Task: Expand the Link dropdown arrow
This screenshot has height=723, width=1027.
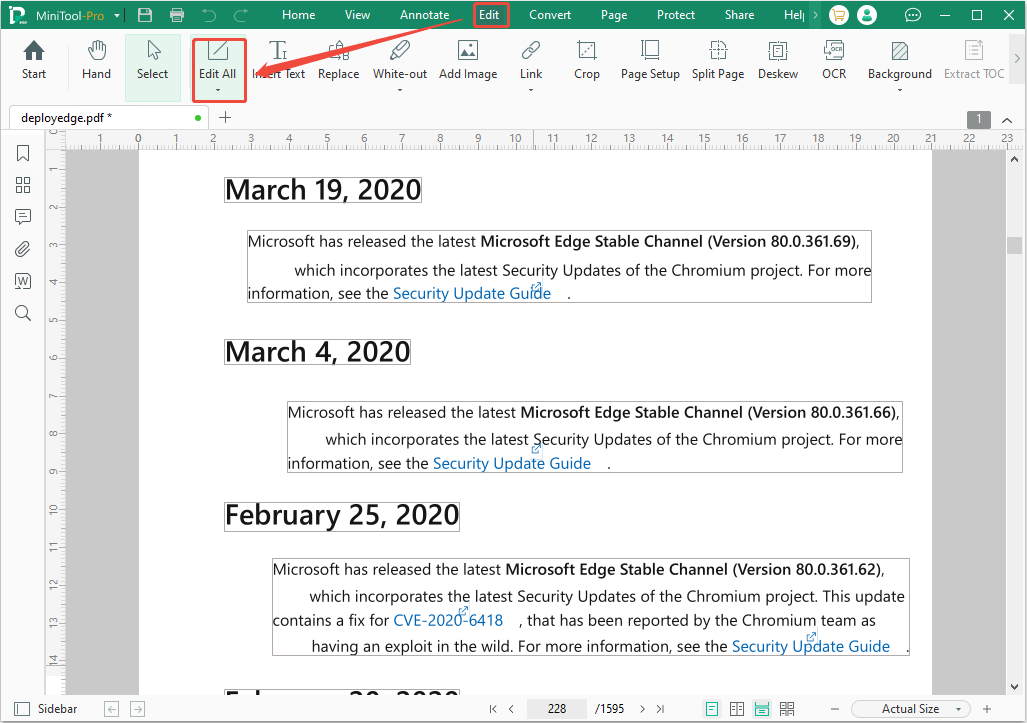Action: point(531,90)
